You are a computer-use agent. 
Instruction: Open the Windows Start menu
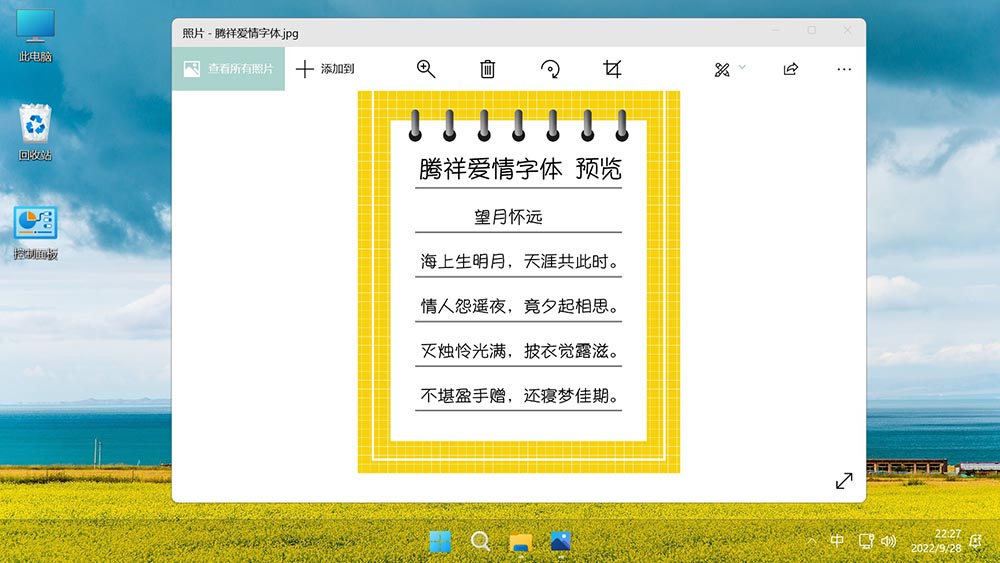click(440, 542)
